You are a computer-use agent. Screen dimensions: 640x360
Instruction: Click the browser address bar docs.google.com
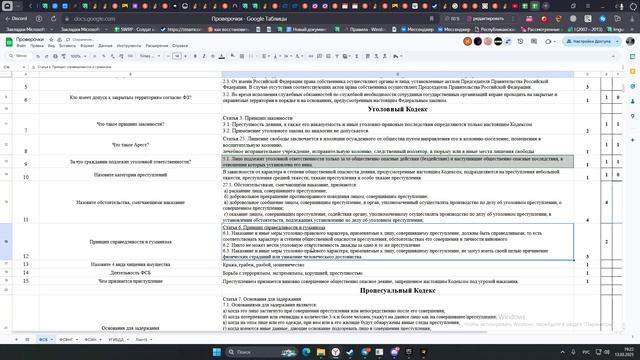pos(95,19)
